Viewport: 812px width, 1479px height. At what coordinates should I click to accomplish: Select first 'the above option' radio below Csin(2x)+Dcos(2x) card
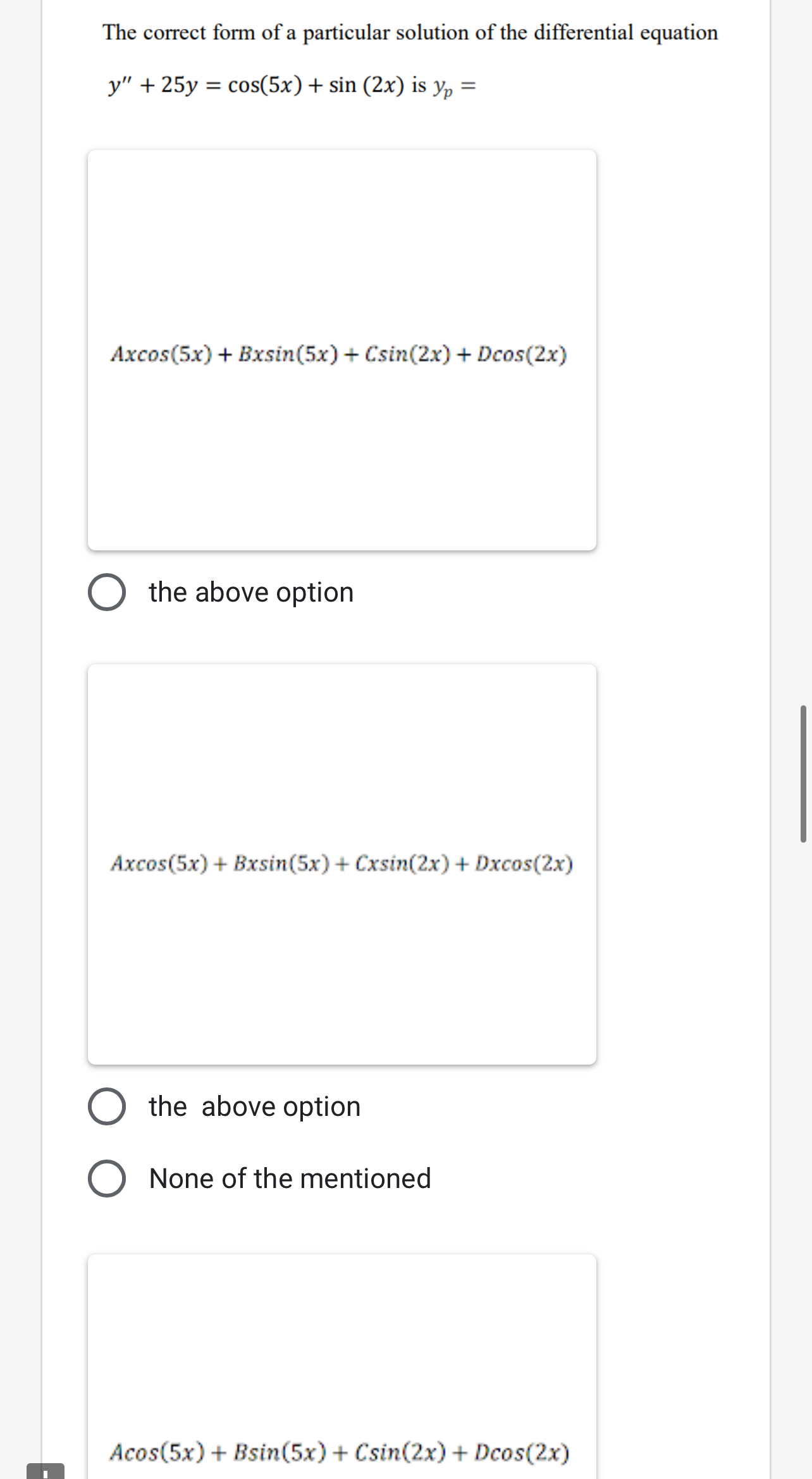(106, 592)
